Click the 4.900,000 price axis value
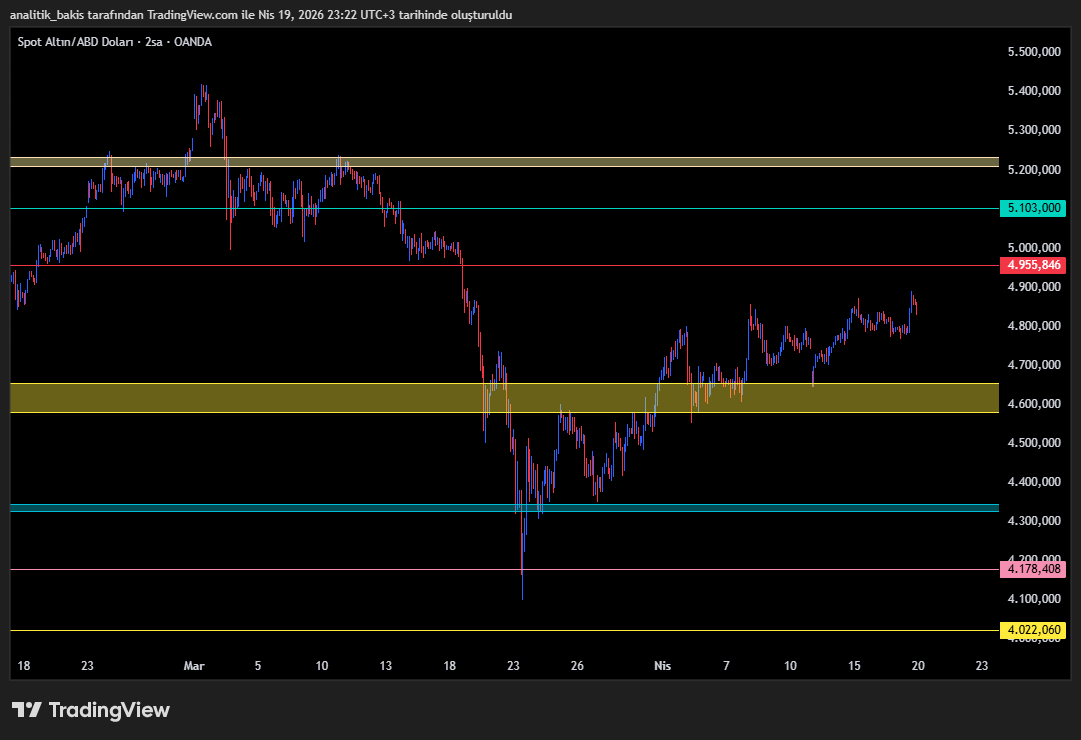1081x740 pixels. pos(1034,287)
